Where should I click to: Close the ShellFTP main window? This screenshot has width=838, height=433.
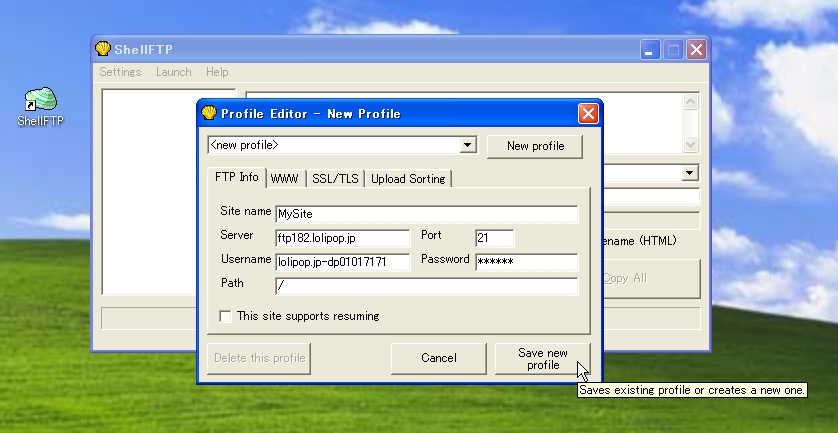click(x=696, y=50)
